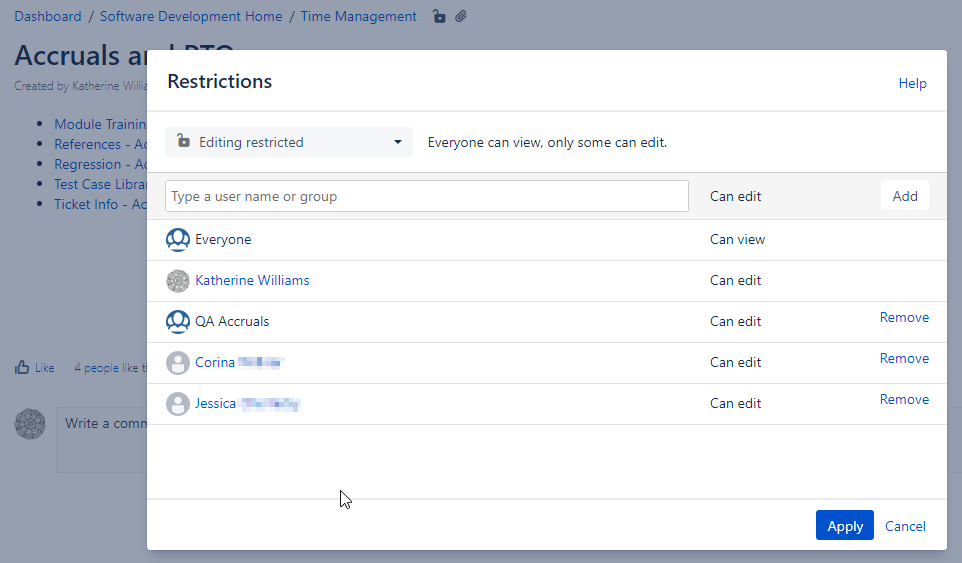Open Software Development Home breadcrumb
Image resolution: width=962 pixels, height=563 pixels.
tap(191, 17)
